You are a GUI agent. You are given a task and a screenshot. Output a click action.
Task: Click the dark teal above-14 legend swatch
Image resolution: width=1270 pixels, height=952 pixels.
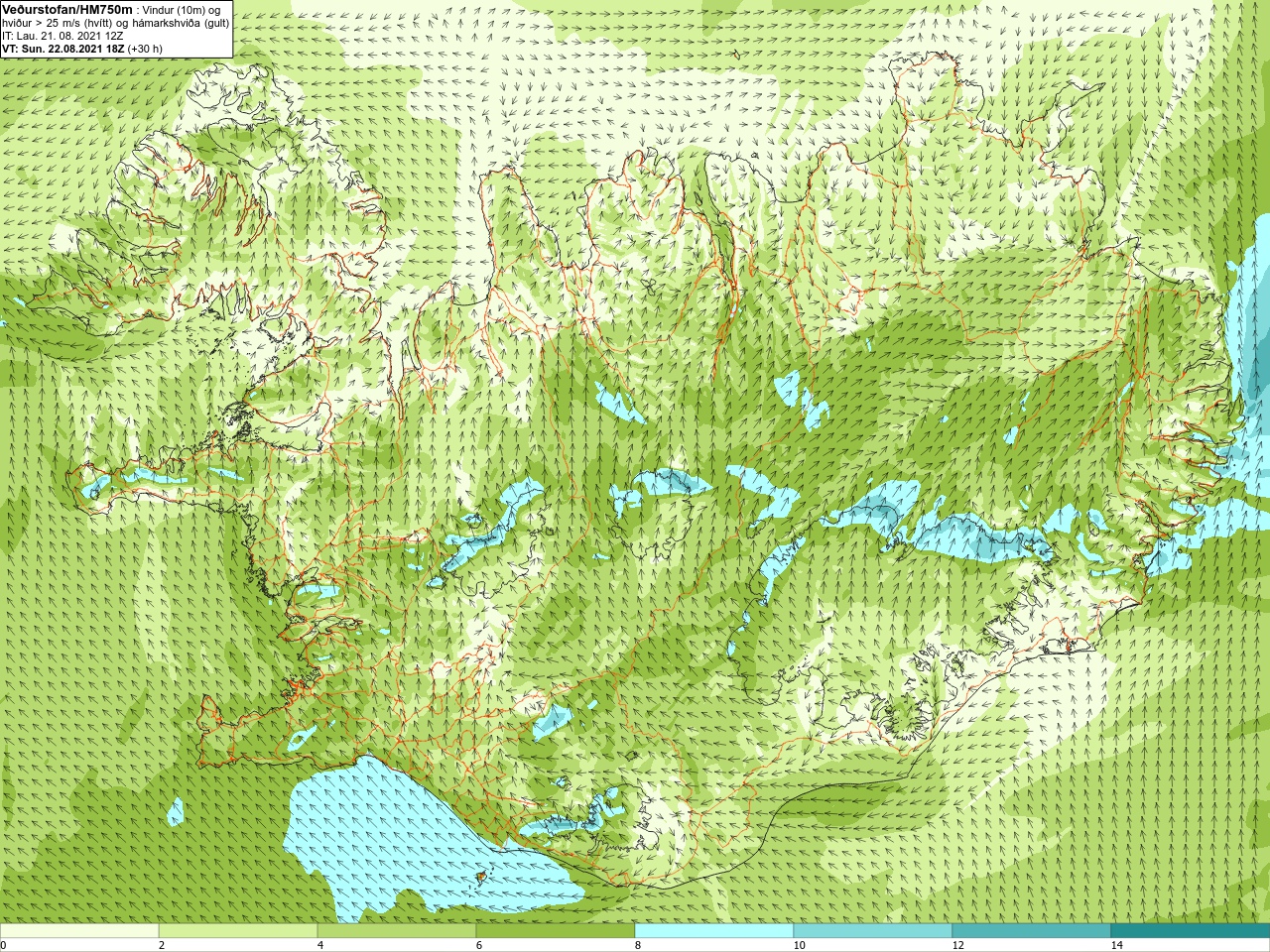click(1191, 931)
